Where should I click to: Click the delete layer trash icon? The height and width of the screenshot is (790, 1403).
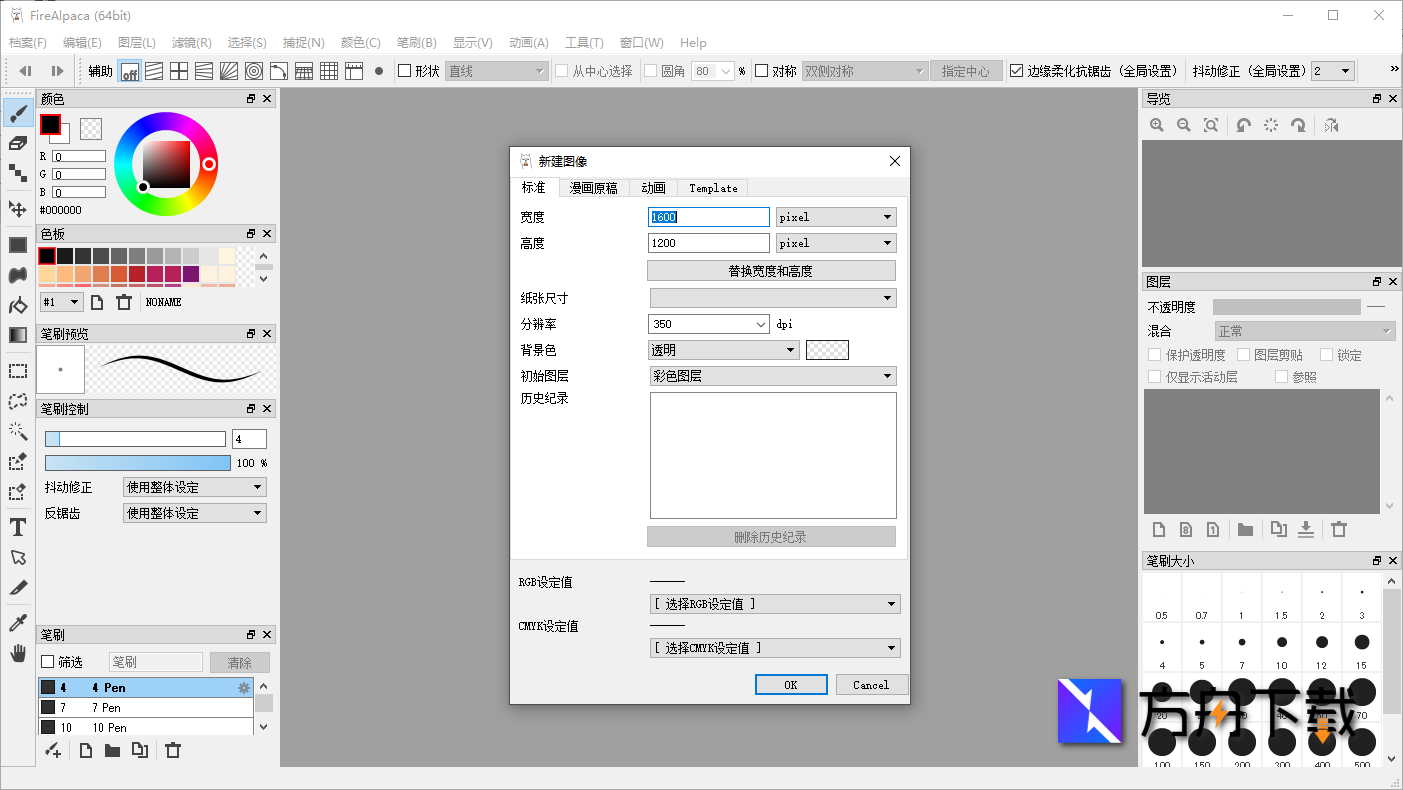[x=1339, y=529]
